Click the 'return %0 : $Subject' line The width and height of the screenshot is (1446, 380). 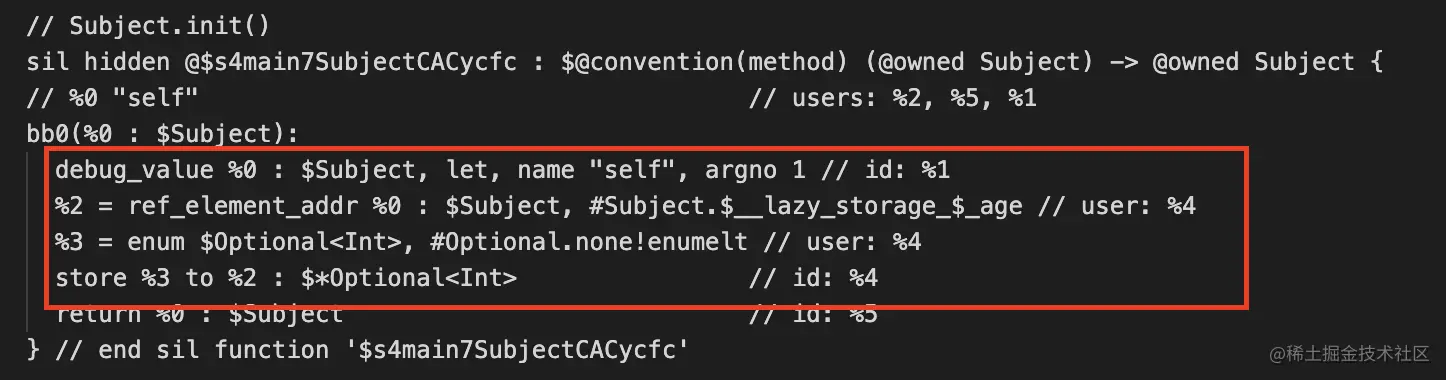[x=199, y=313]
